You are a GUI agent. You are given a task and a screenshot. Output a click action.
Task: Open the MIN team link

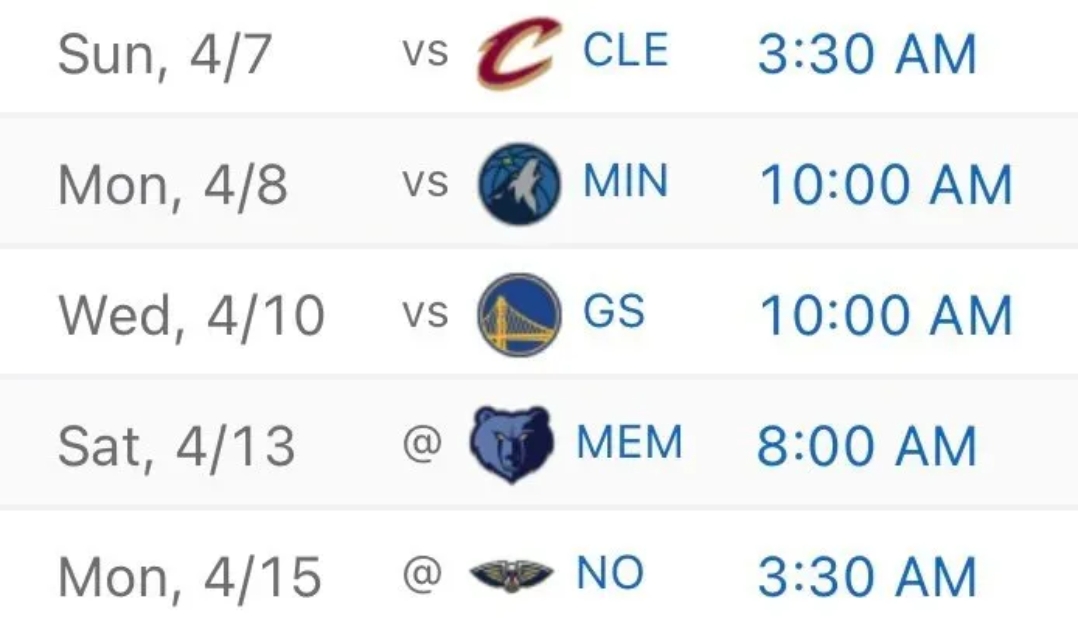coord(625,181)
